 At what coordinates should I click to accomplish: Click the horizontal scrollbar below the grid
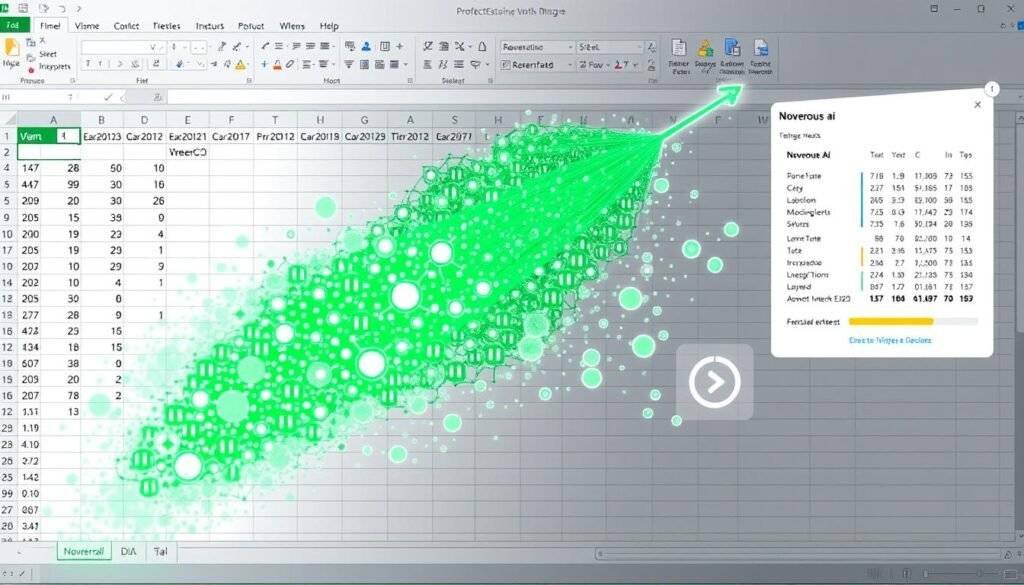(800, 554)
